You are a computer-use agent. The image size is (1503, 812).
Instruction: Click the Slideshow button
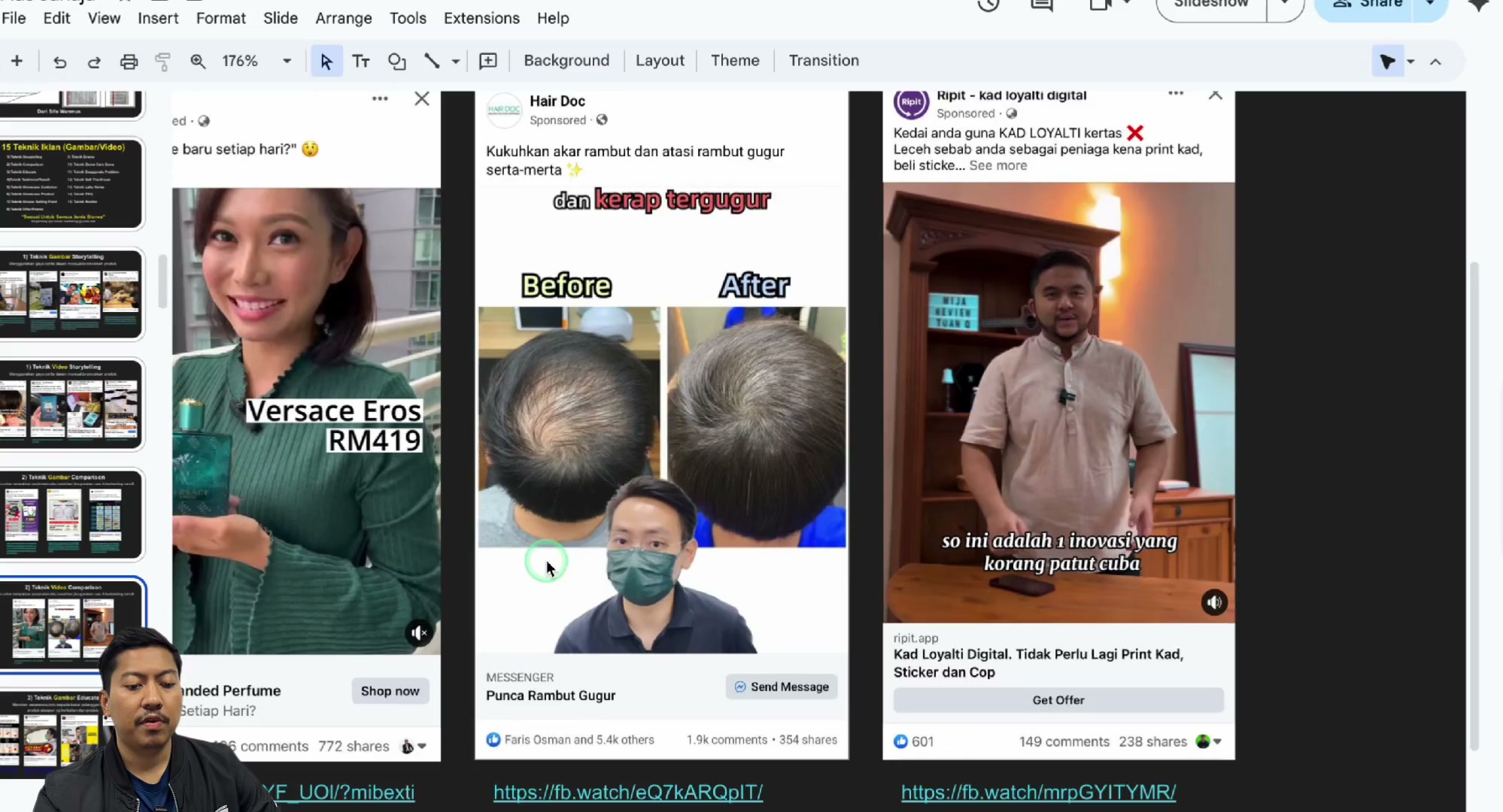(1211, 5)
